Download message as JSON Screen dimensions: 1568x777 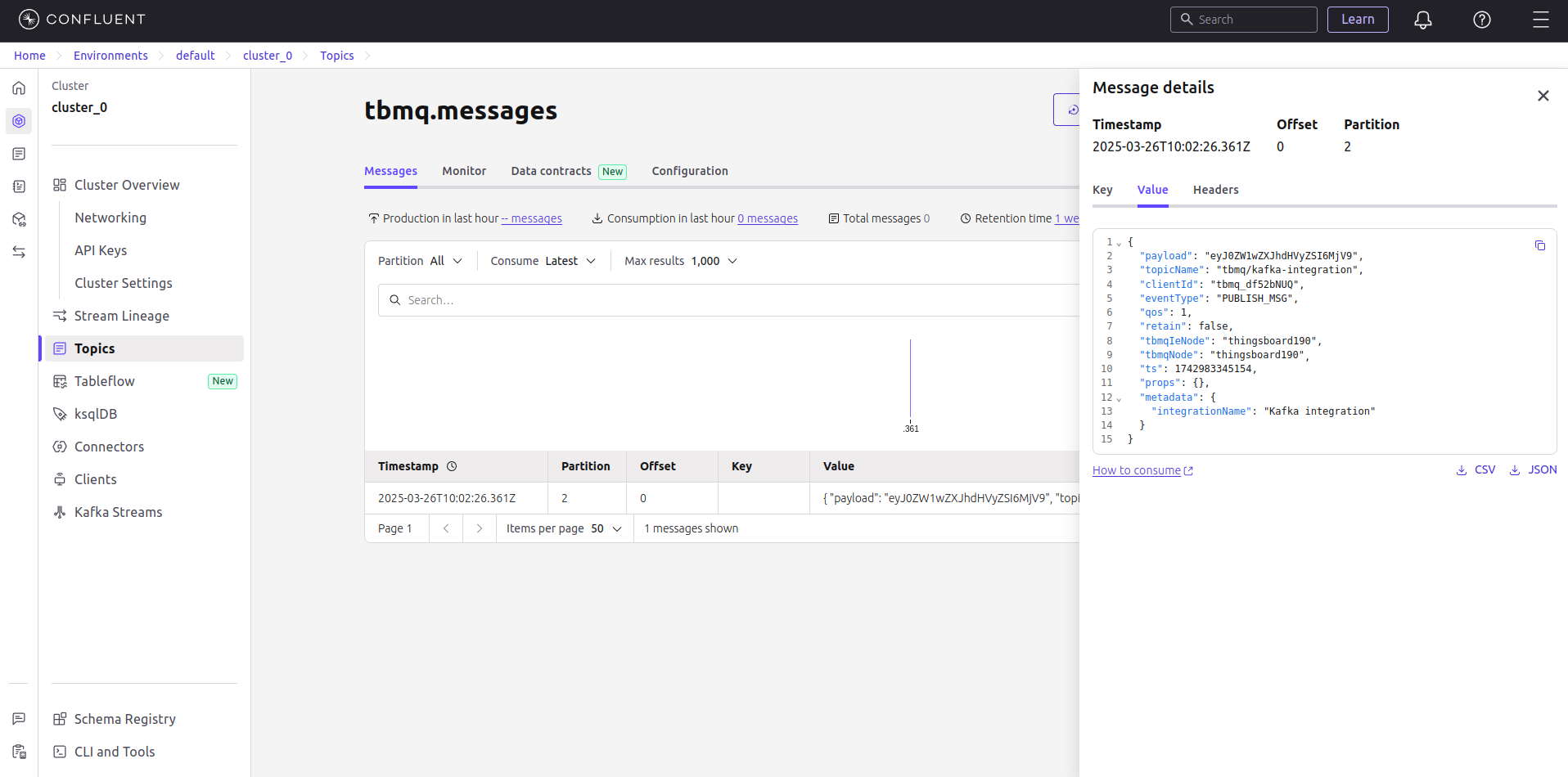(1533, 469)
